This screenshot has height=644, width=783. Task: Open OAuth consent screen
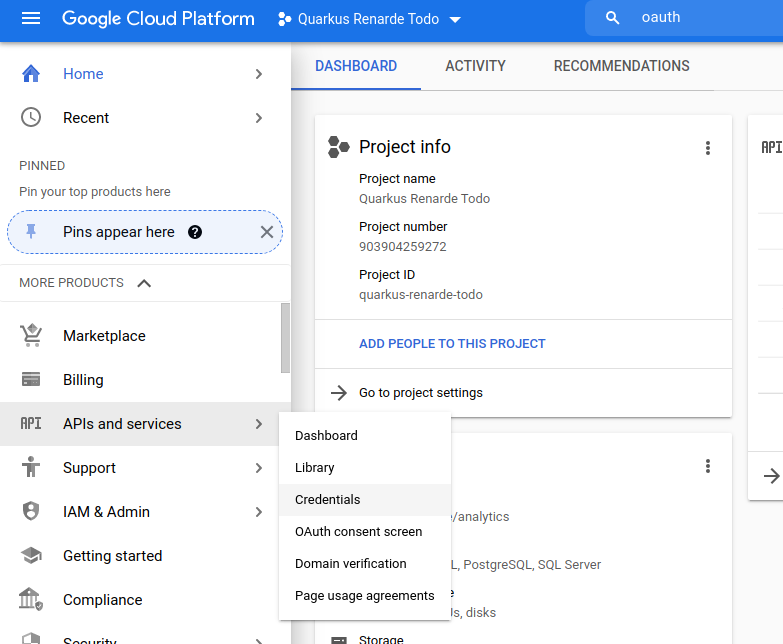(x=365, y=531)
